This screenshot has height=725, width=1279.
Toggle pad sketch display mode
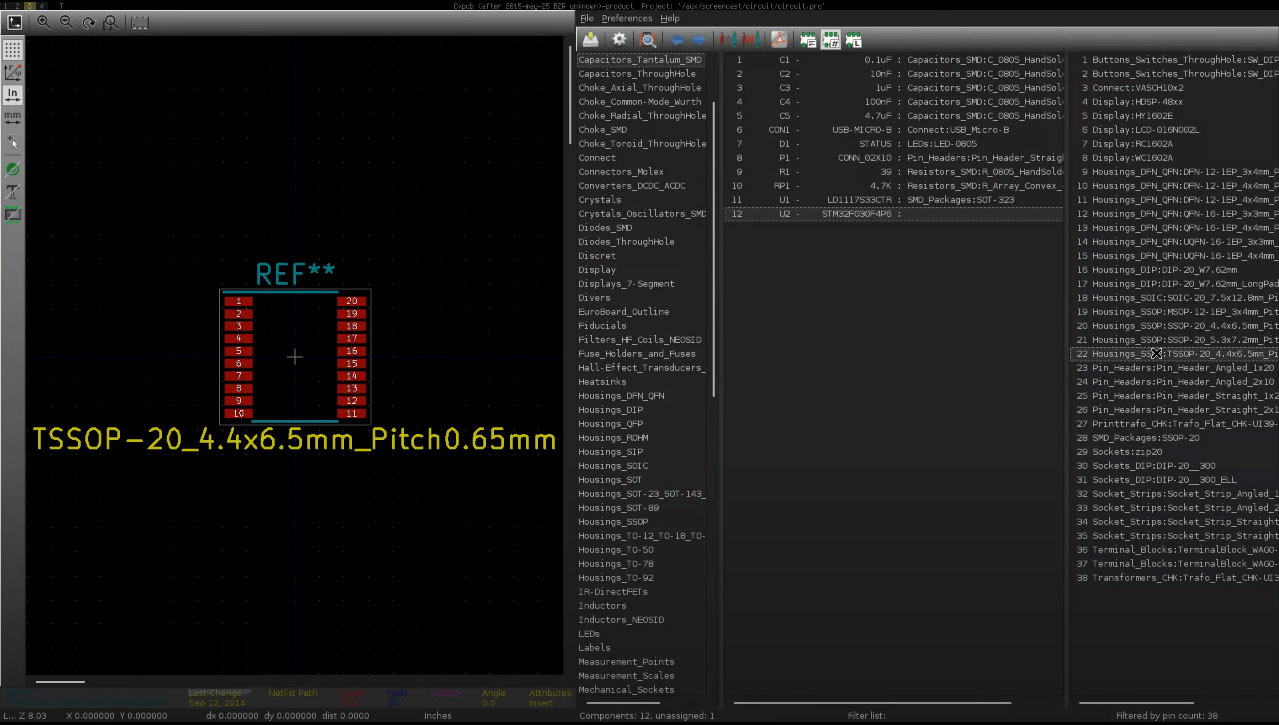coord(13,169)
